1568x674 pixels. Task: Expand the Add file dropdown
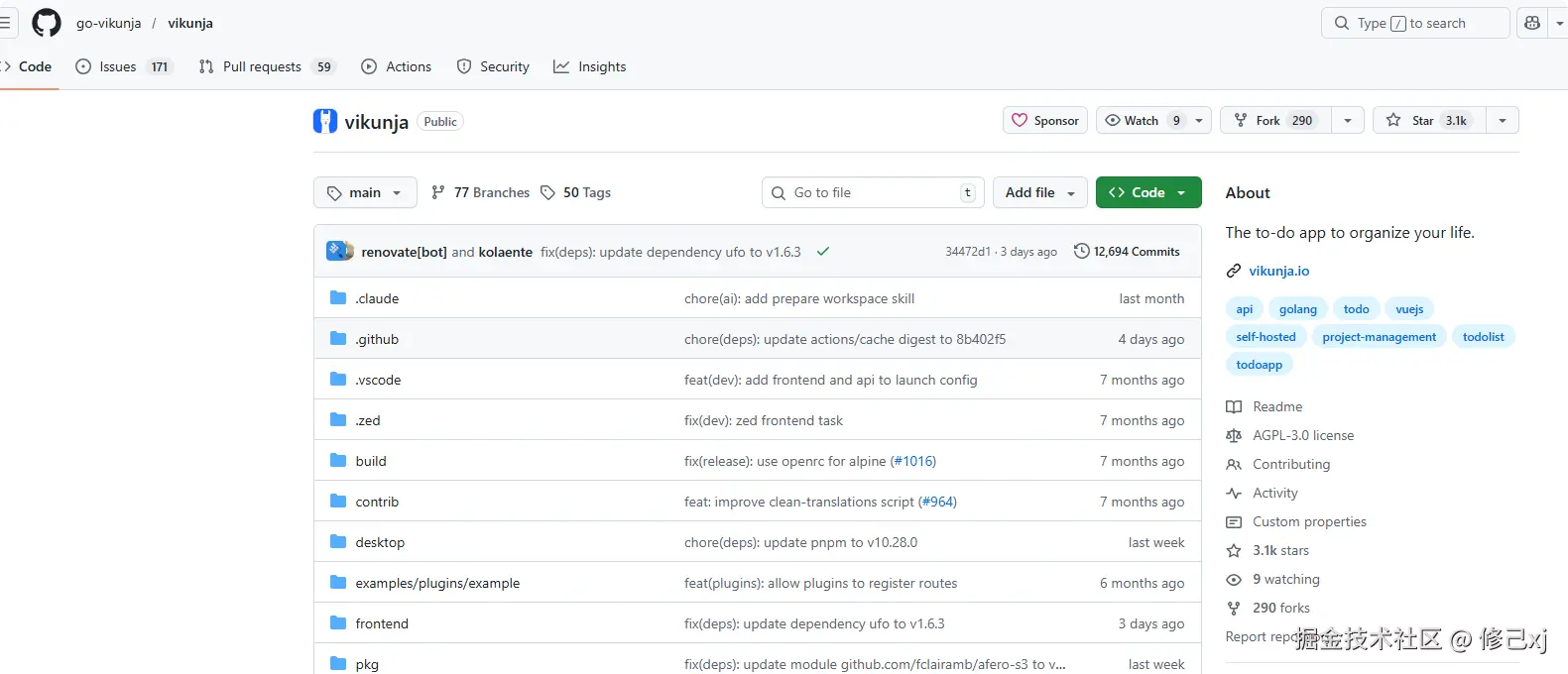coord(1039,192)
